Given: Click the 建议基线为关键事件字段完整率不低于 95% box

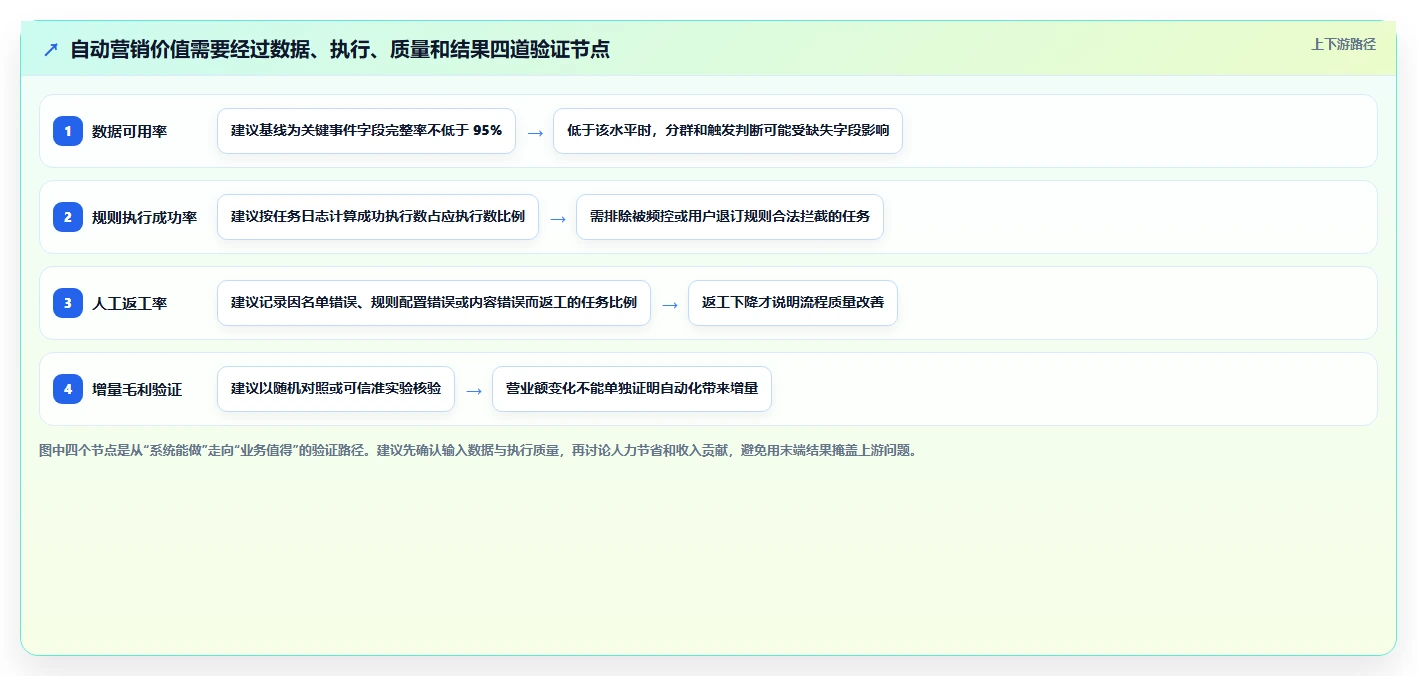Looking at the screenshot, I should (366, 131).
